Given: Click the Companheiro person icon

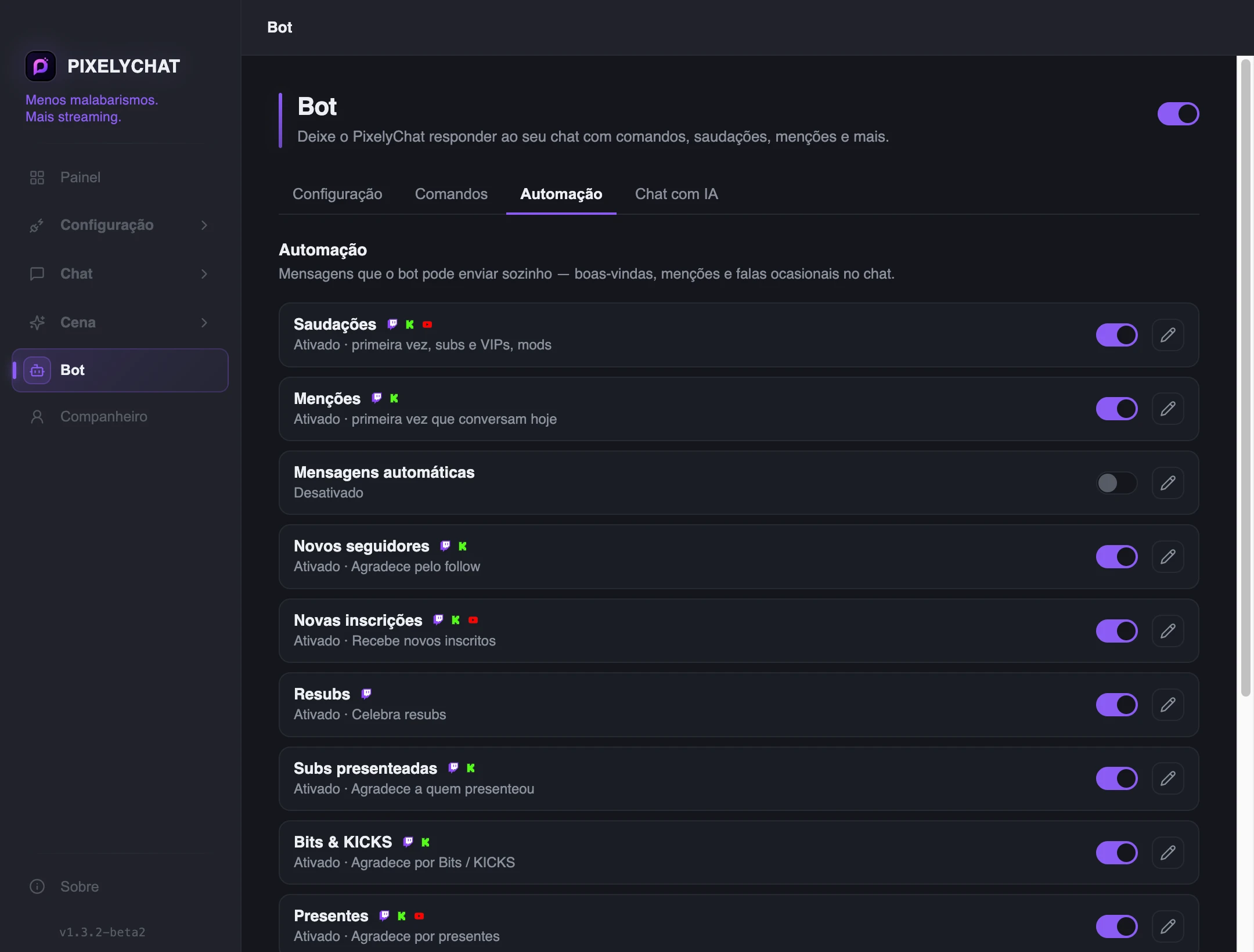Looking at the screenshot, I should (x=37, y=417).
